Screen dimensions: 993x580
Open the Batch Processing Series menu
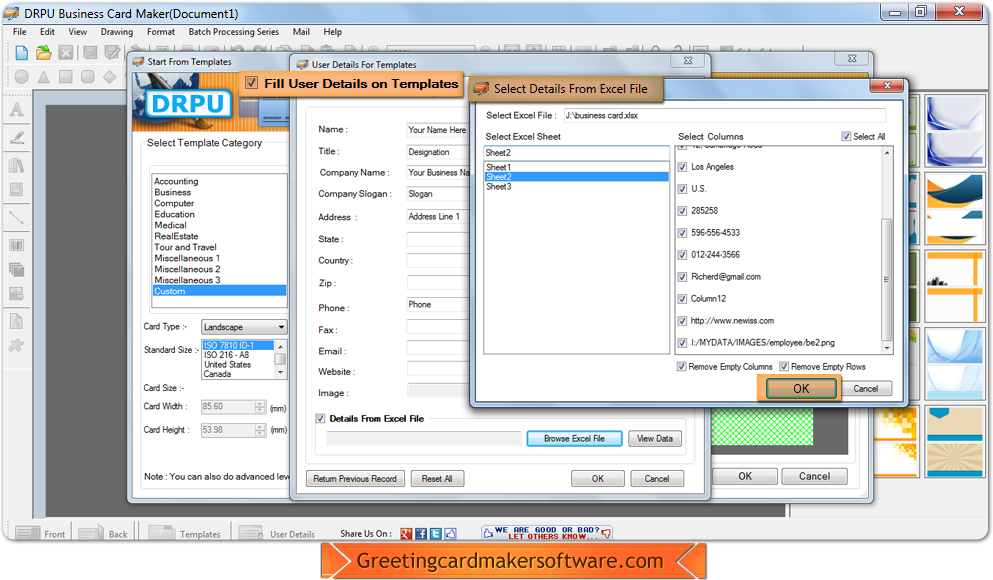234,32
